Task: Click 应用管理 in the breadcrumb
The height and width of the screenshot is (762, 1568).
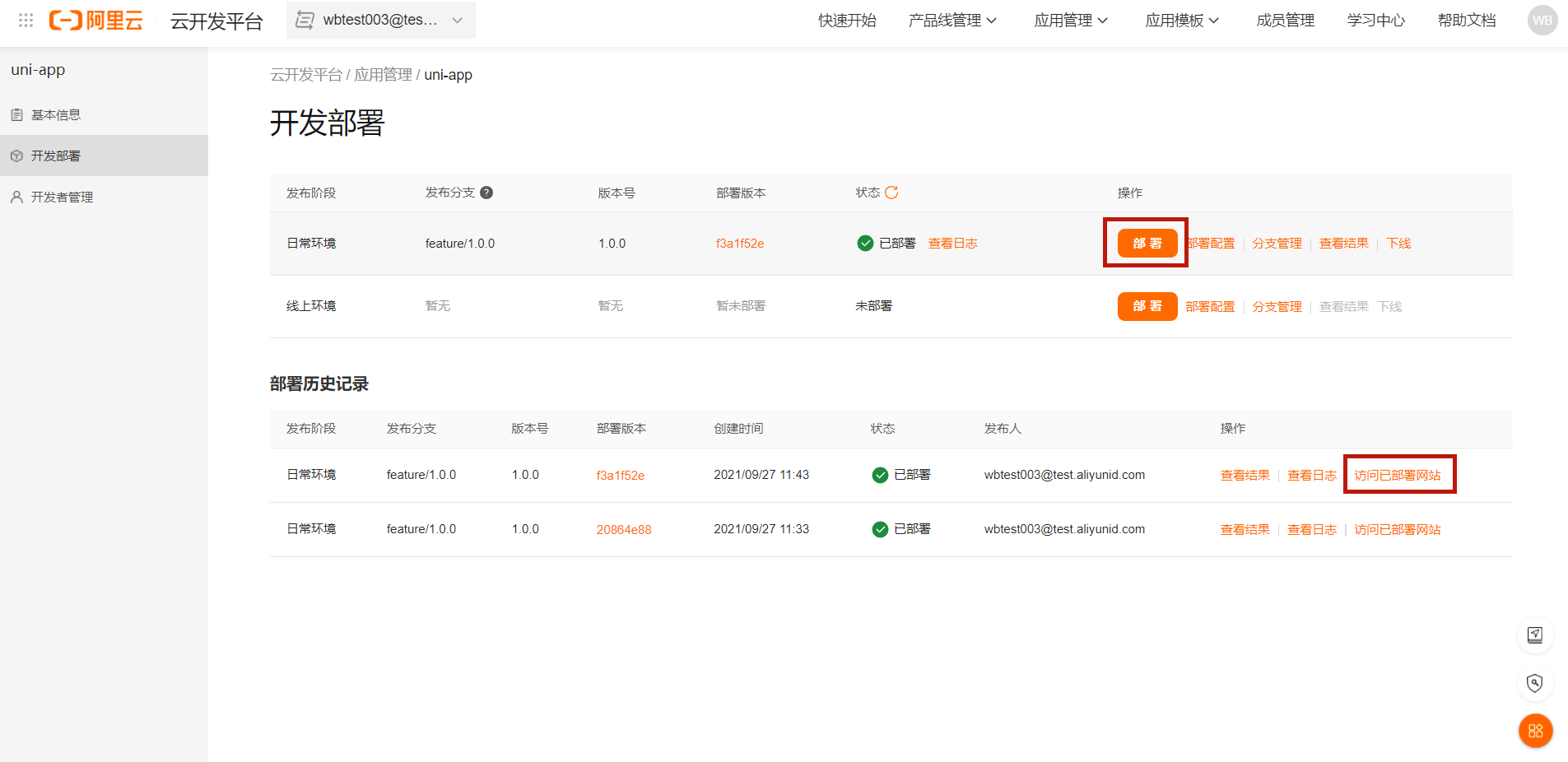Action: coord(383,75)
